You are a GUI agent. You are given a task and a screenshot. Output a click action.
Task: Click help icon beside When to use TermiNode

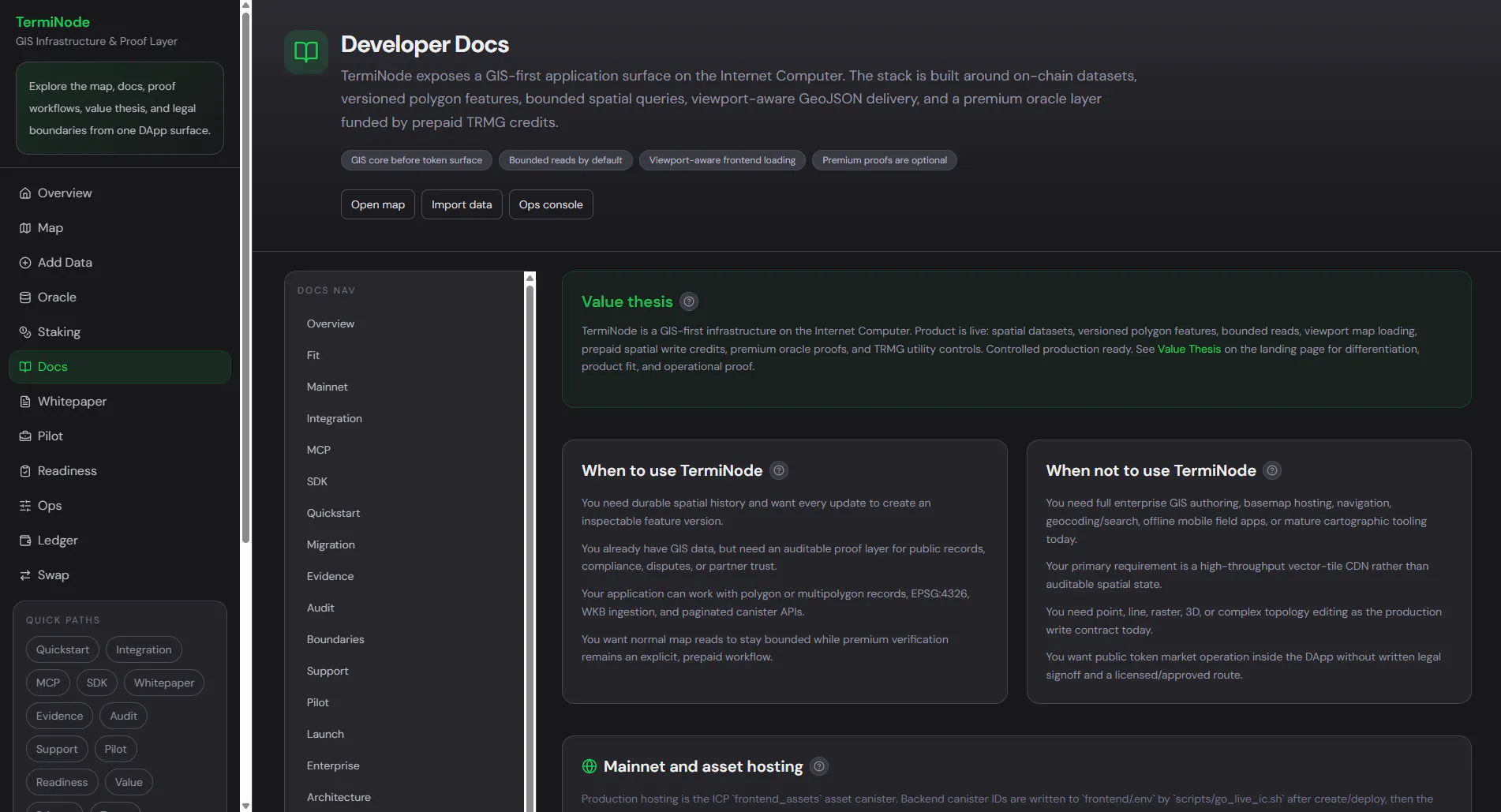779,470
